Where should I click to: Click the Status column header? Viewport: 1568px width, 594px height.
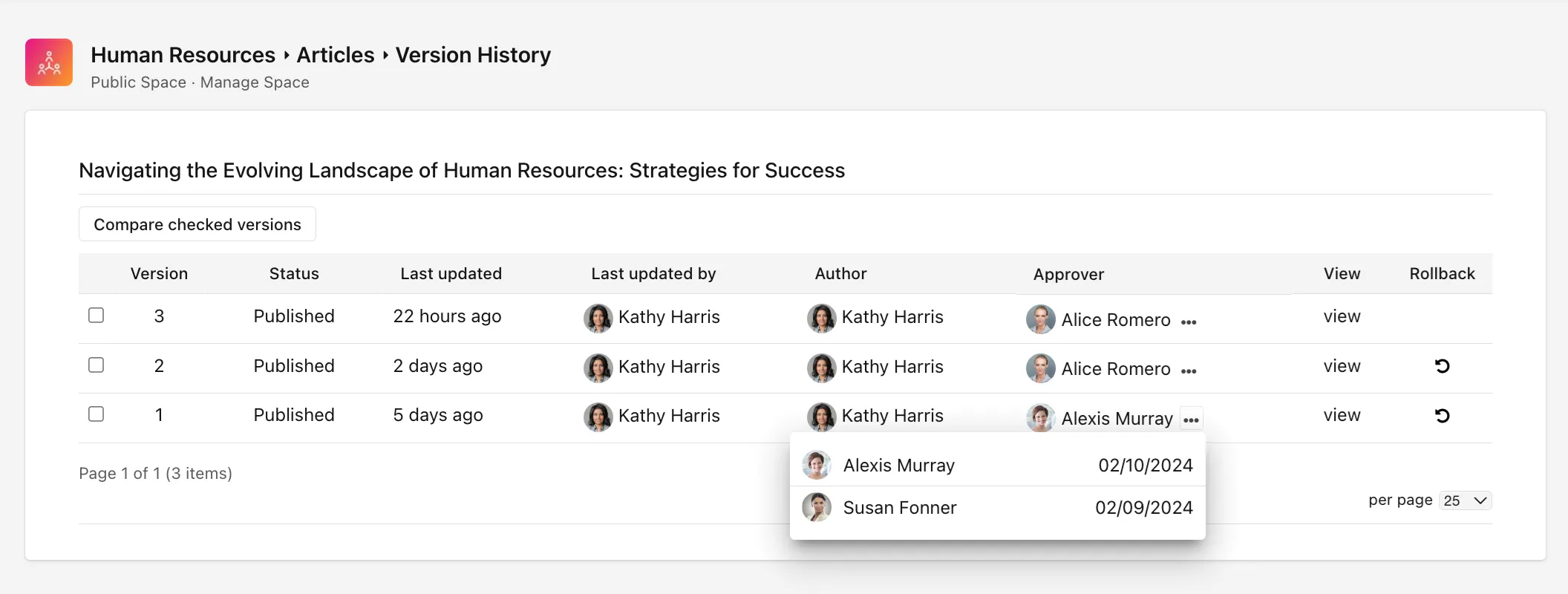pos(294,273)
